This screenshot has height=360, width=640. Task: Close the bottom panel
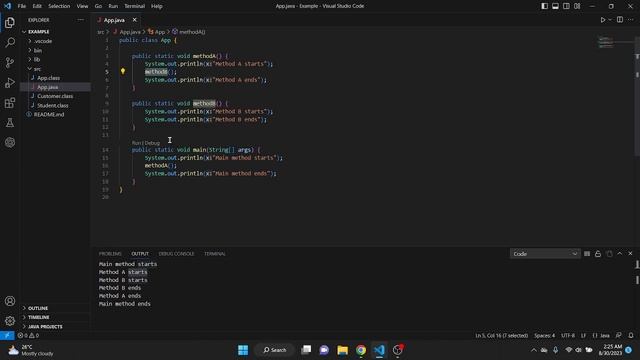pos(630,253)
